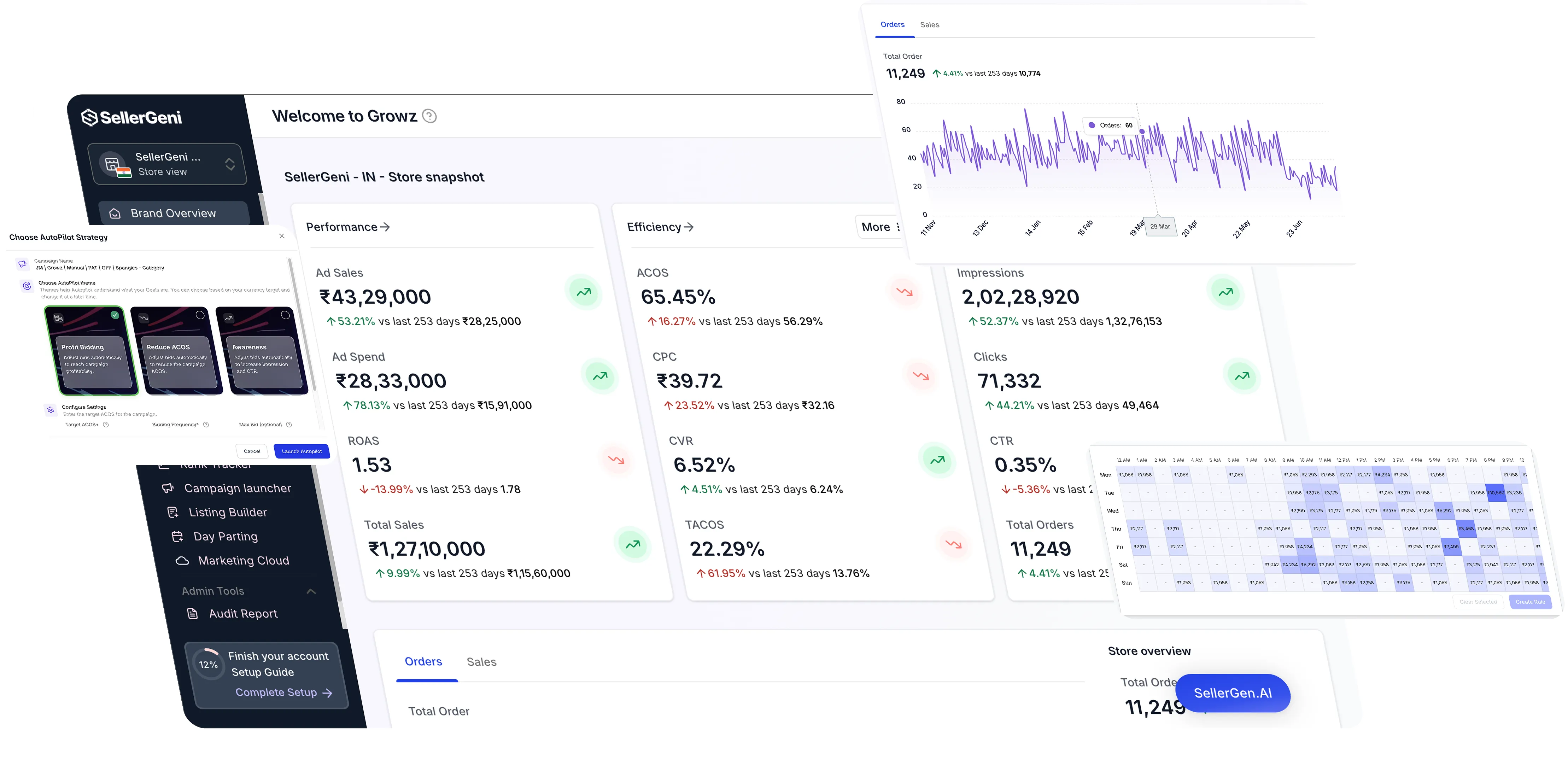Collapse the Admin Tools section chevron
This screenshot has height=771, width=1568.
[x=311, y=591]
